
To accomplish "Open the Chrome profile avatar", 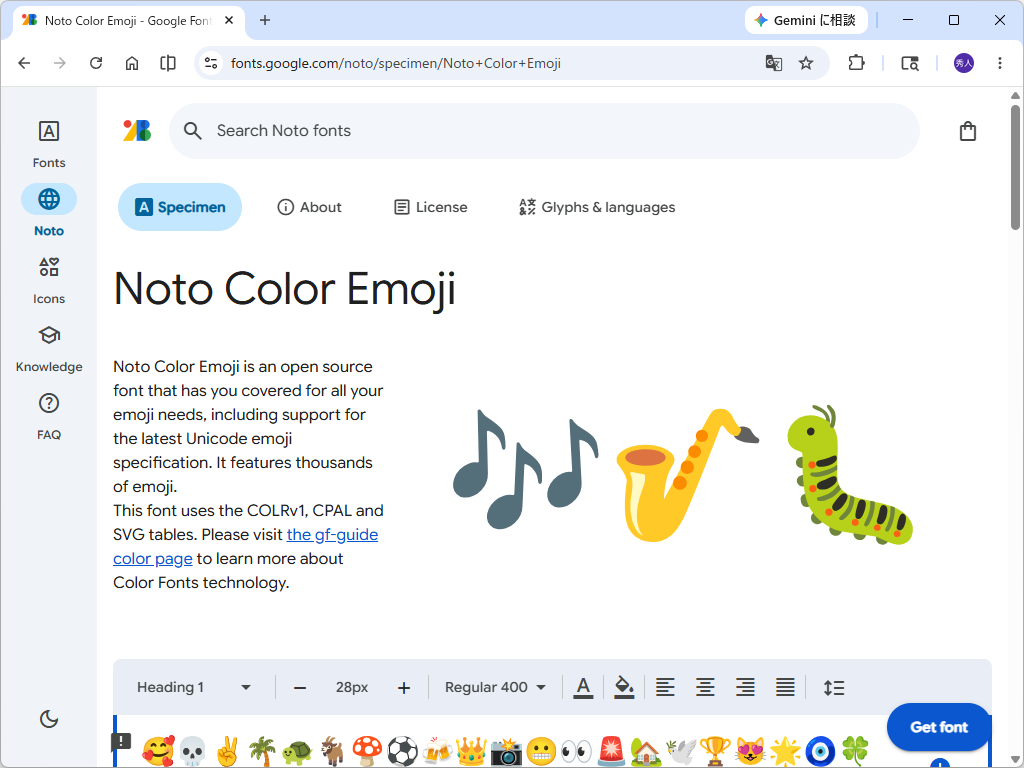I will click(964, 63).
